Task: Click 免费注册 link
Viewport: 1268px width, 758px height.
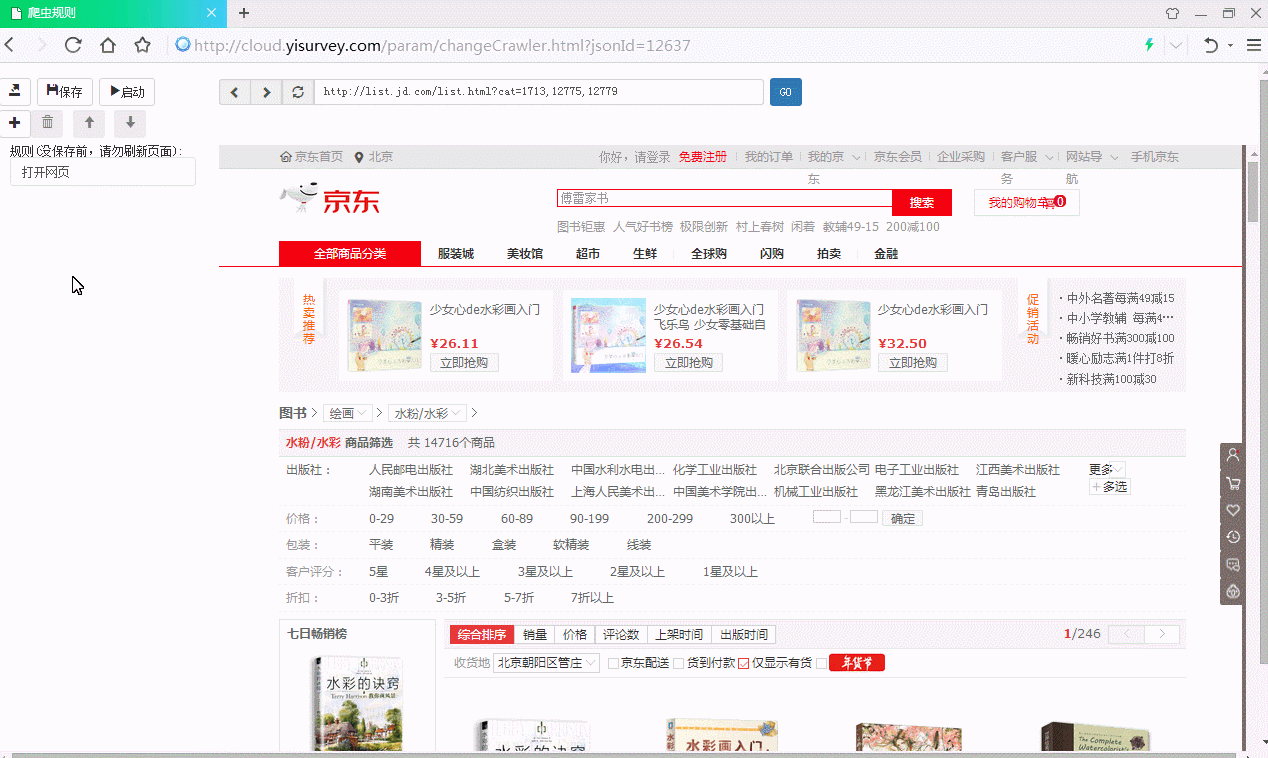Action: click(703, 157)
